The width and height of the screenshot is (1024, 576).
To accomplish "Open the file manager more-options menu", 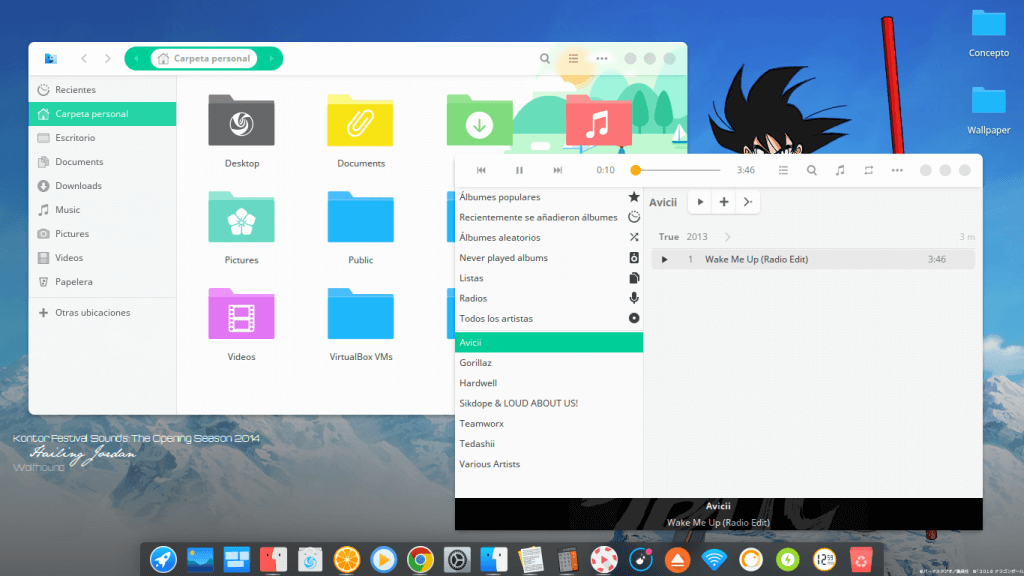I will tap(602, 58).
